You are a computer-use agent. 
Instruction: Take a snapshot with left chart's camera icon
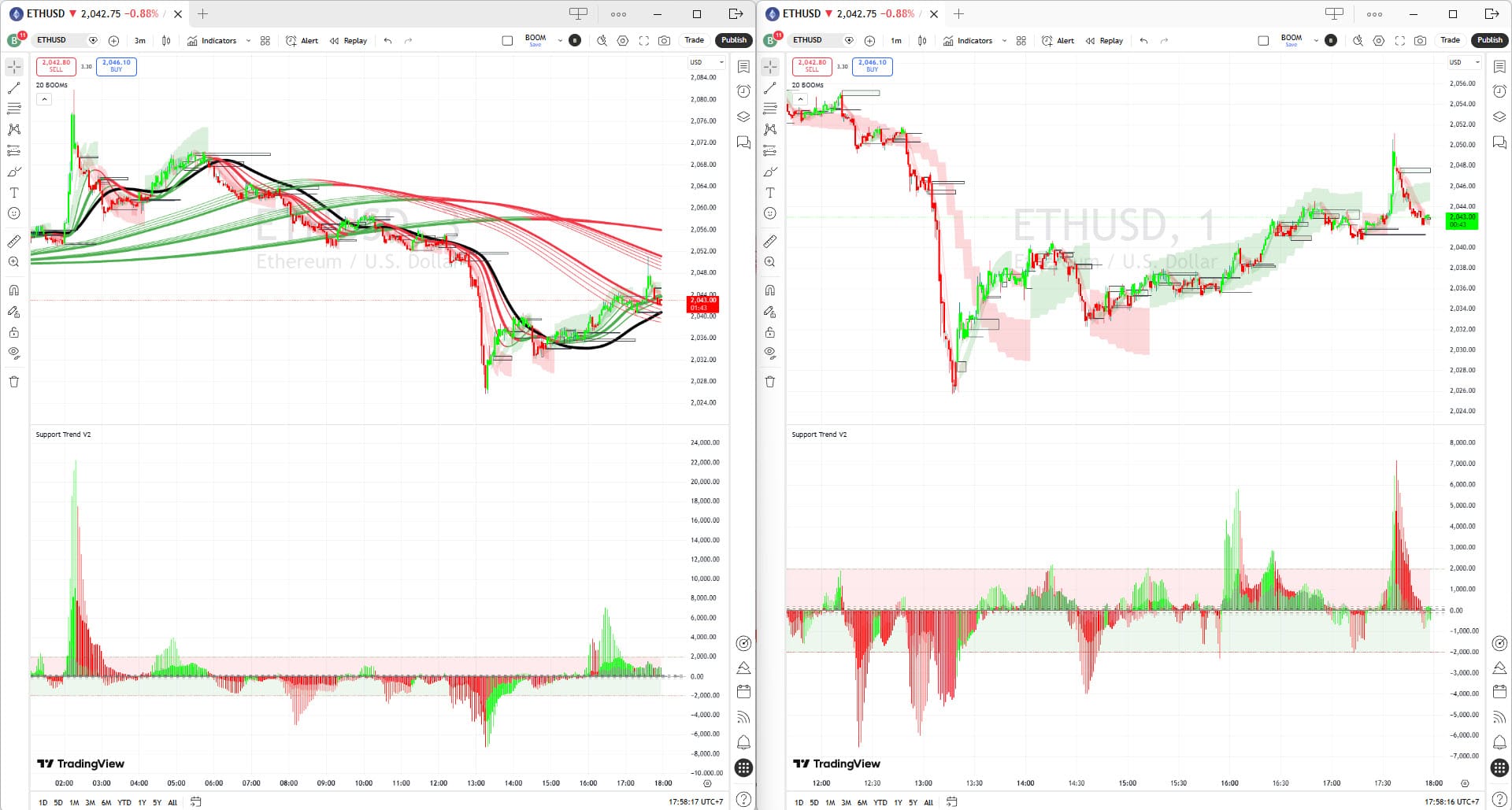pos(665,41)
